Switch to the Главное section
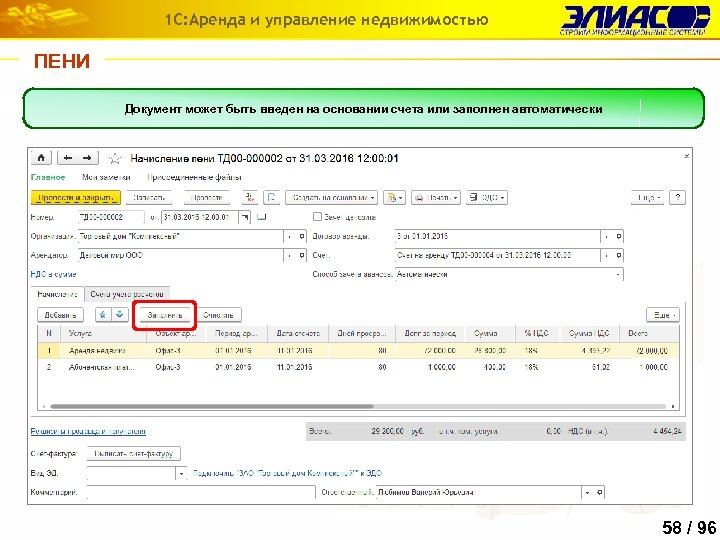Image resolution: width=720 pixels, height=540 pixels. 48,177
